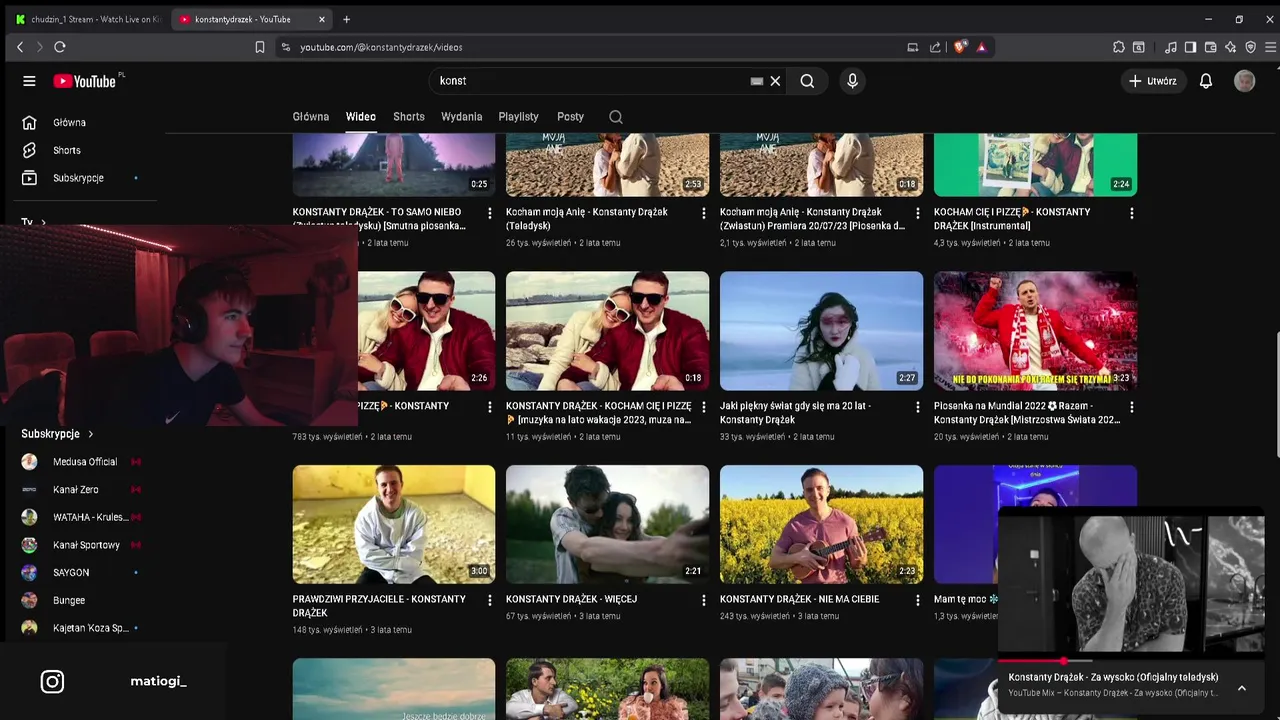Search within the channel using magnifier icon
Viewport: 1280px width, 720px height.
[x=616, y=117]
